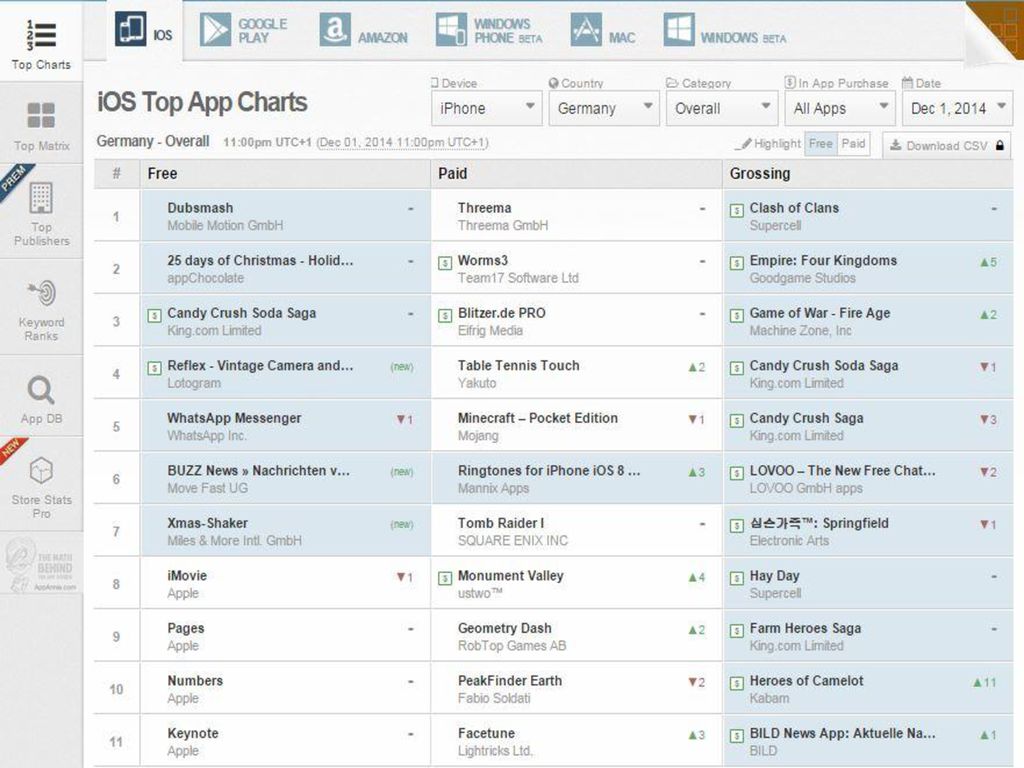The image size is (1024, 768).
Task: Click The Math Behind App Annie banner
Action: click(40, 565)
